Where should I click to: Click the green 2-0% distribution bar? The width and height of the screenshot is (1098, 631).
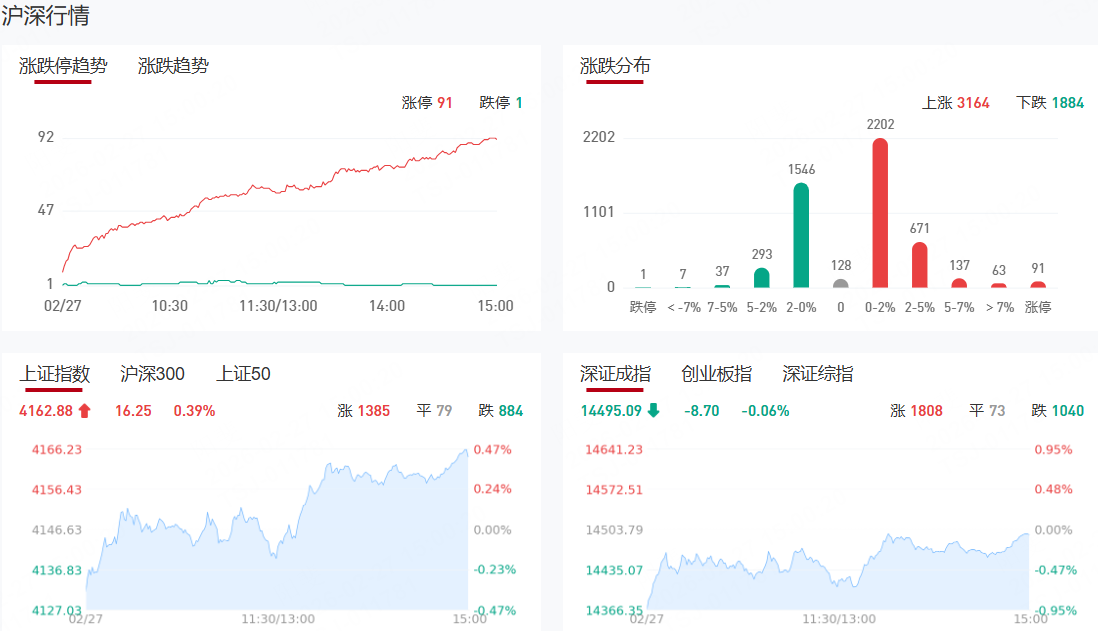(801, 235)
